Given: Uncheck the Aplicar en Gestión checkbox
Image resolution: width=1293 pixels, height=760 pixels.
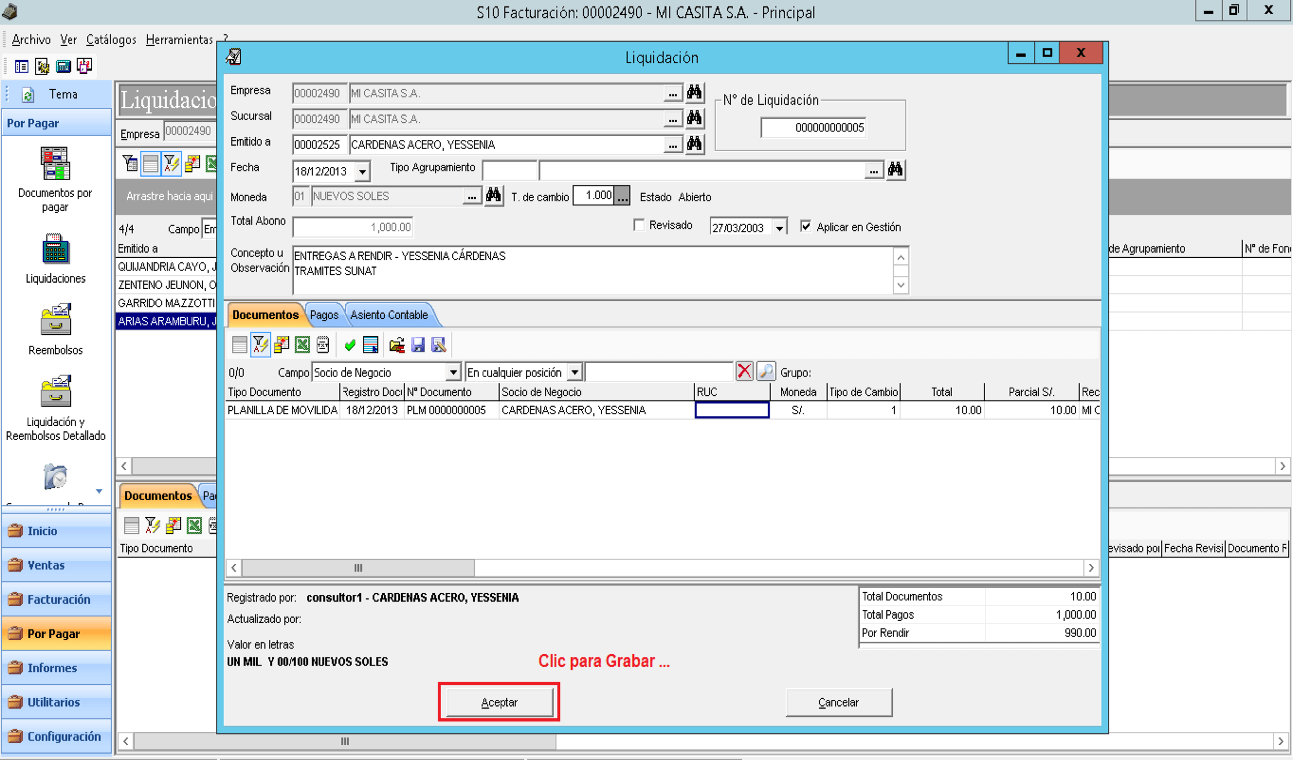Looking at the screenshot, I should pos(806,227).
